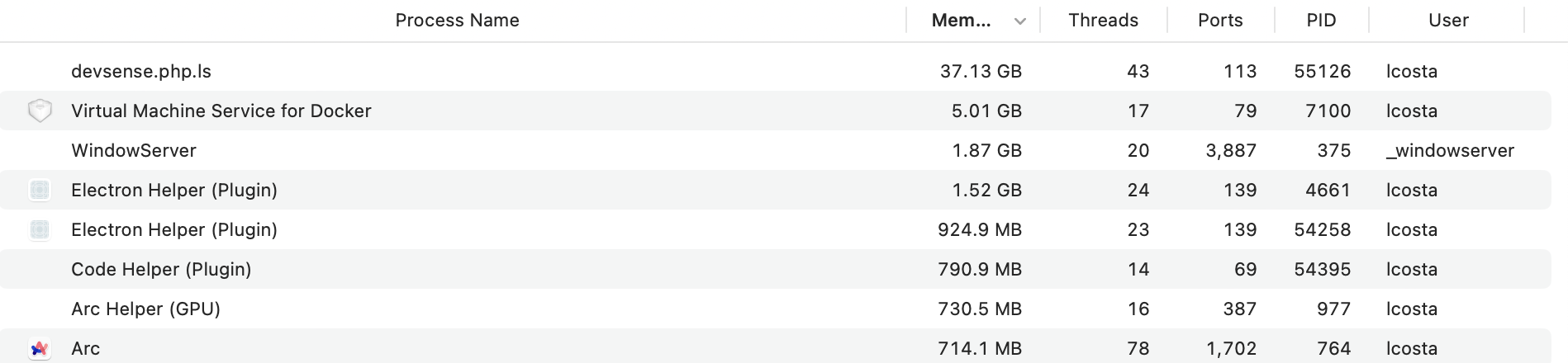Click the Electron Helper icon with 1.52 GB
This screenshot has height=363, width=1568.
point(40,190)
